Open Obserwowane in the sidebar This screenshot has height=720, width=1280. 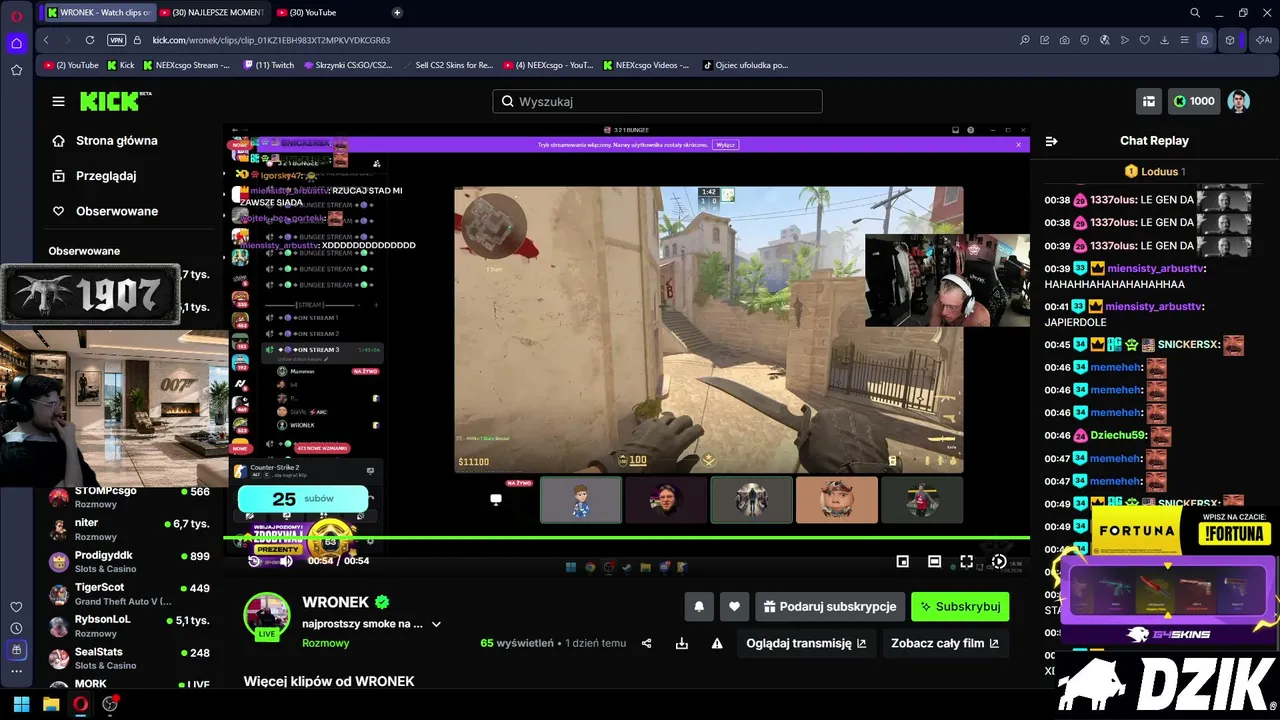[117, 211]
